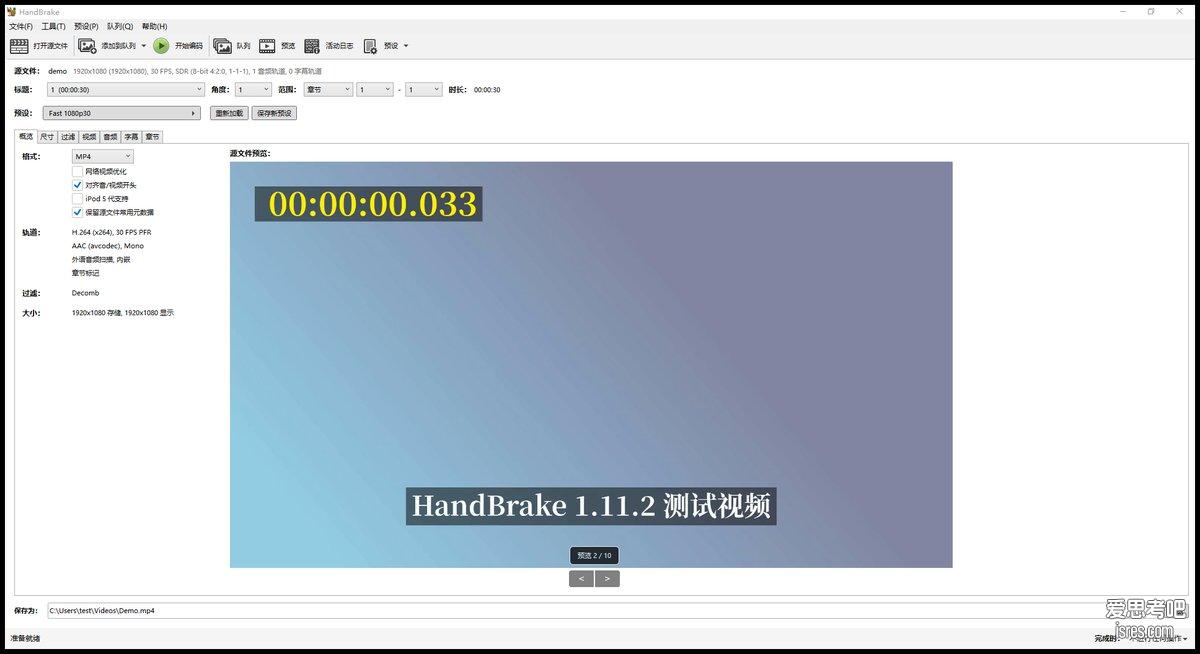Click the Open Source clapperboard icon
Screen dimensions: 1200x654
point(19,46)
